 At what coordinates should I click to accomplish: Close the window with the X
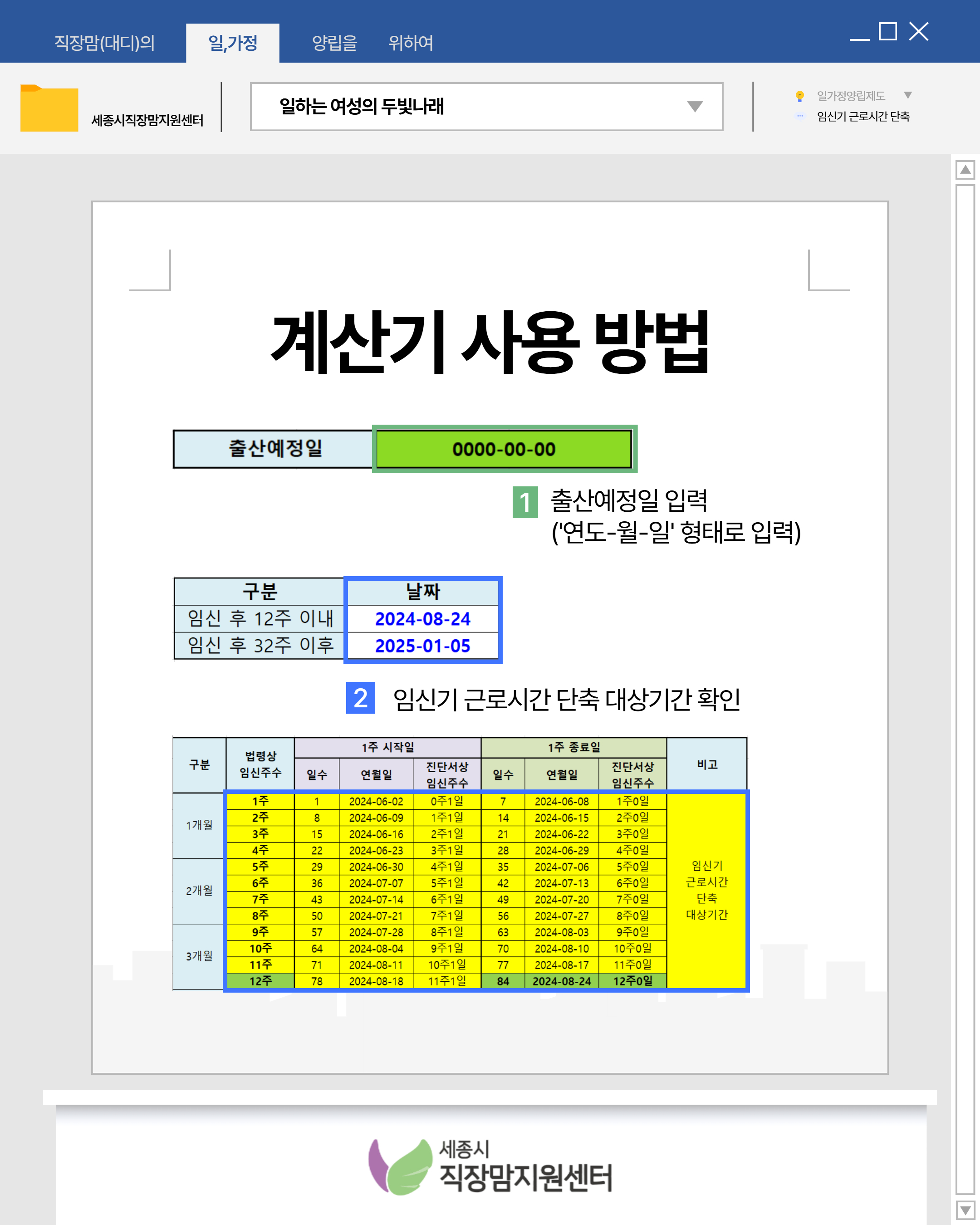[918, 31]
